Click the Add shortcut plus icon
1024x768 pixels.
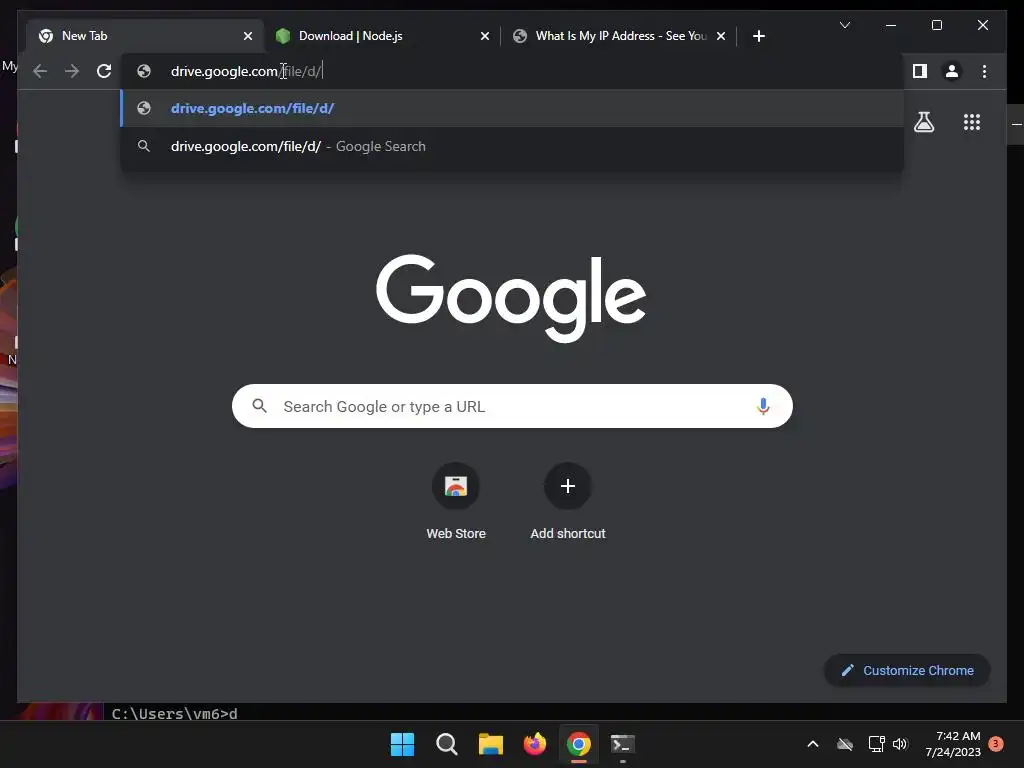pyautogui.click(x=568, y=486)
